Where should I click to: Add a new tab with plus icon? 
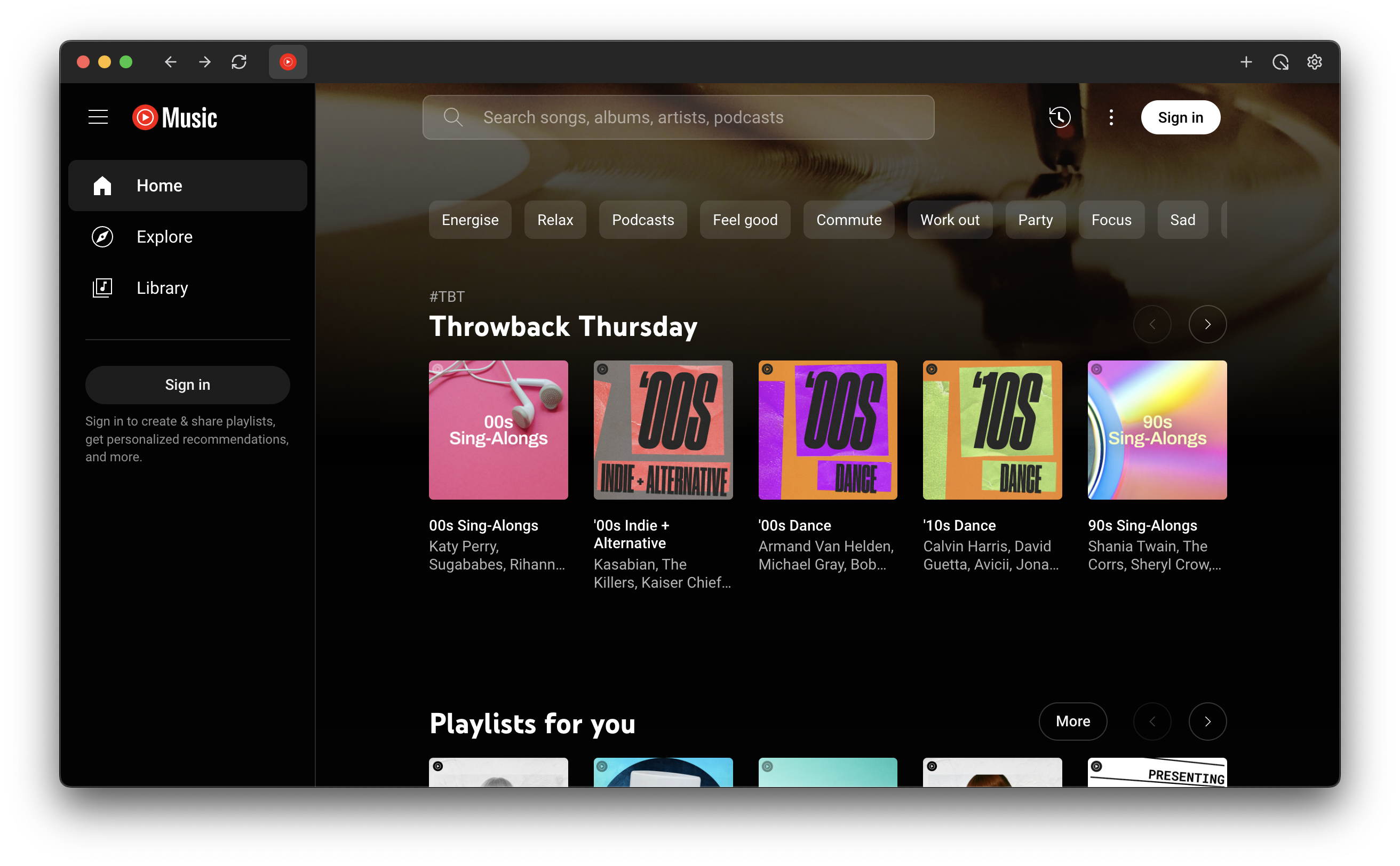1246,62
